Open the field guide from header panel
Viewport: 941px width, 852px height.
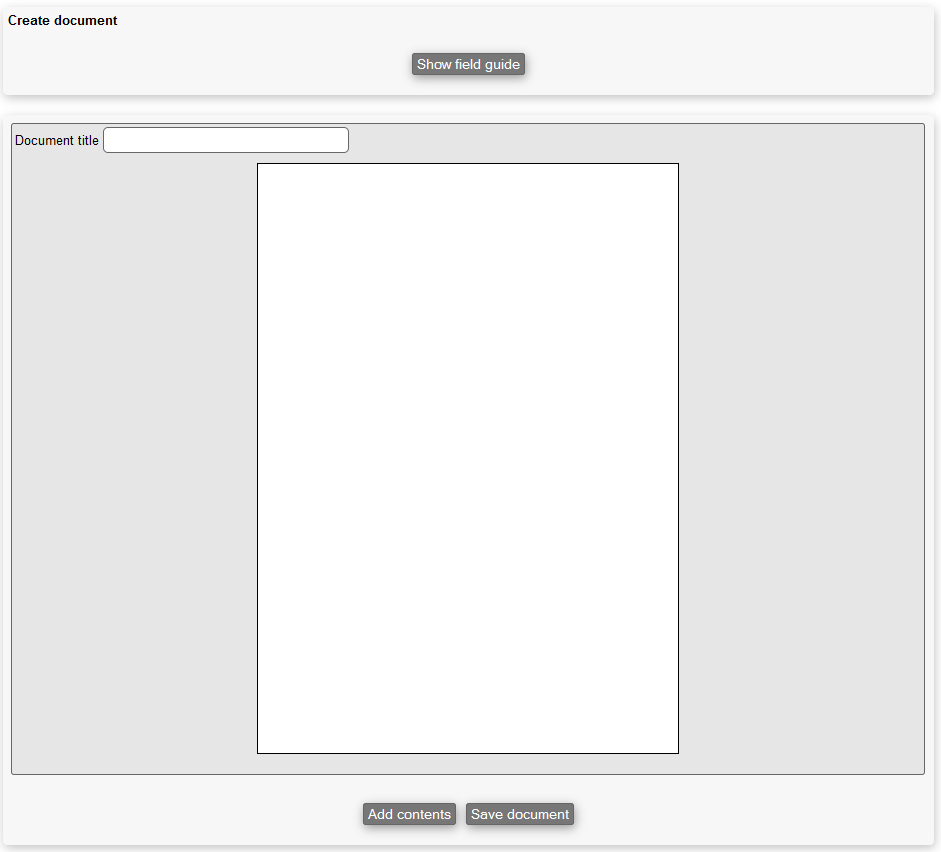click(x=468, y=64)
